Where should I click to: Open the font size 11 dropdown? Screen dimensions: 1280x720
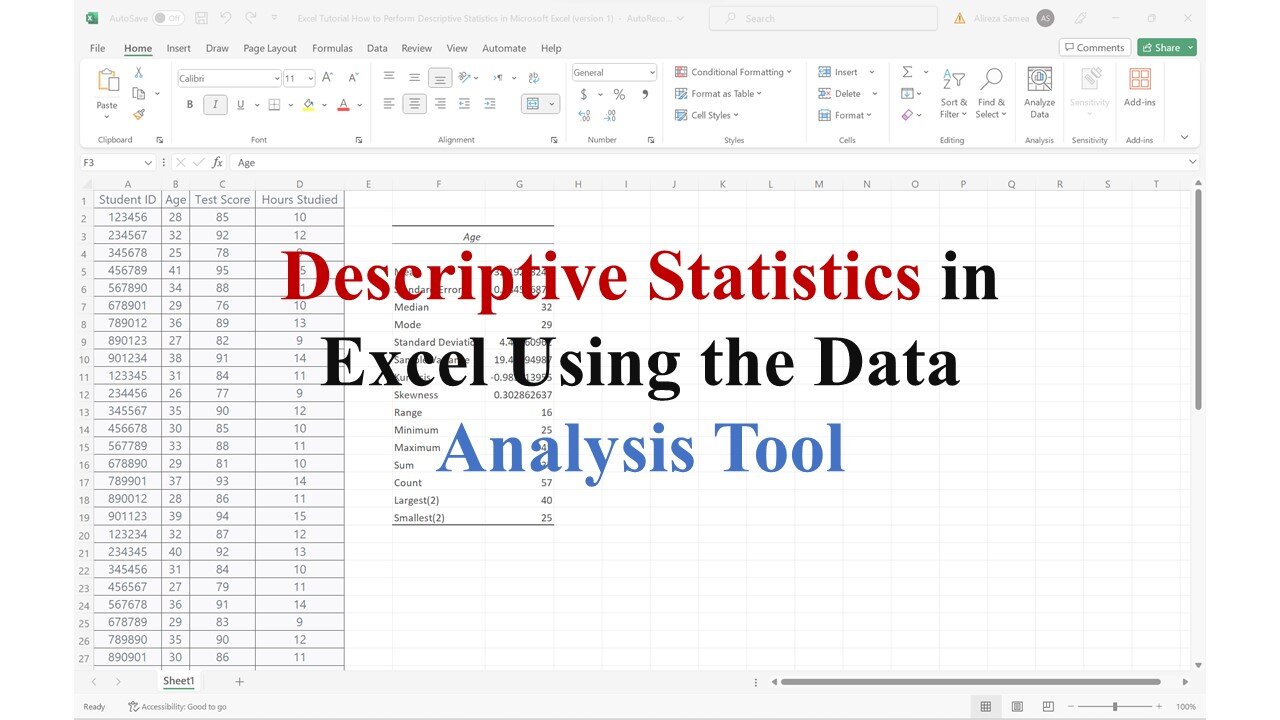tap(311, 78)
